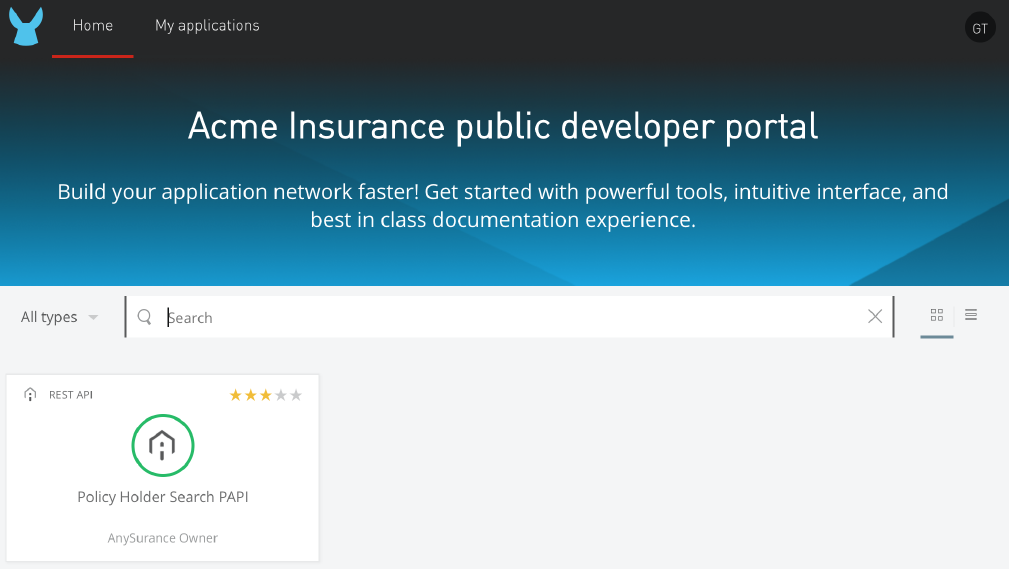Switch to list view layout
The height and width of the screenshot is (569, 1009).
(x=971, y=315)
